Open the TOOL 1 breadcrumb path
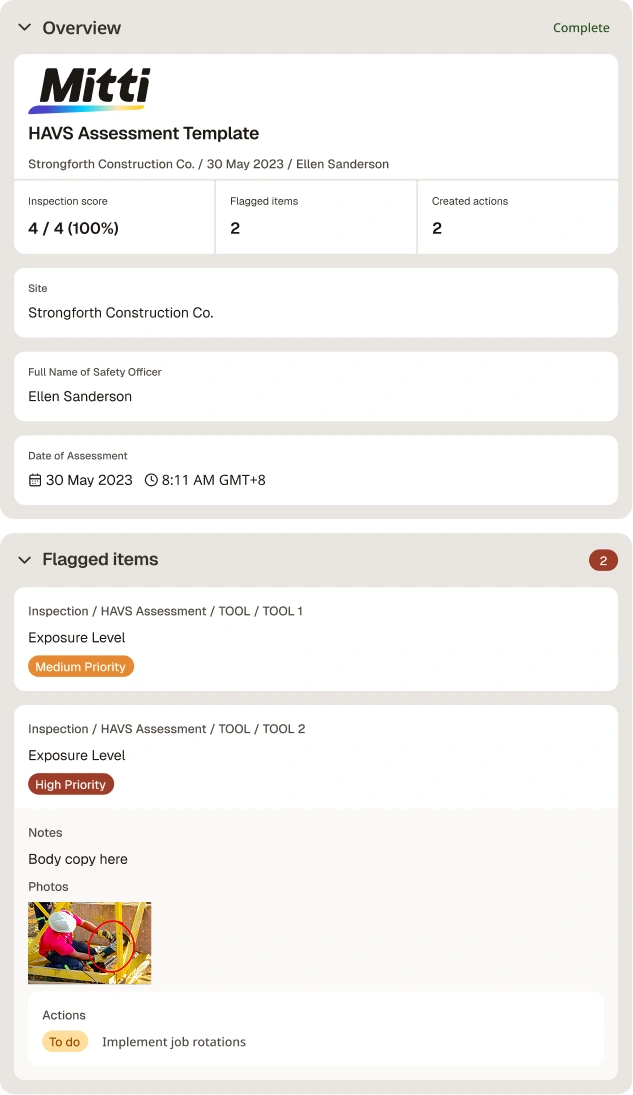 point(166,611)
